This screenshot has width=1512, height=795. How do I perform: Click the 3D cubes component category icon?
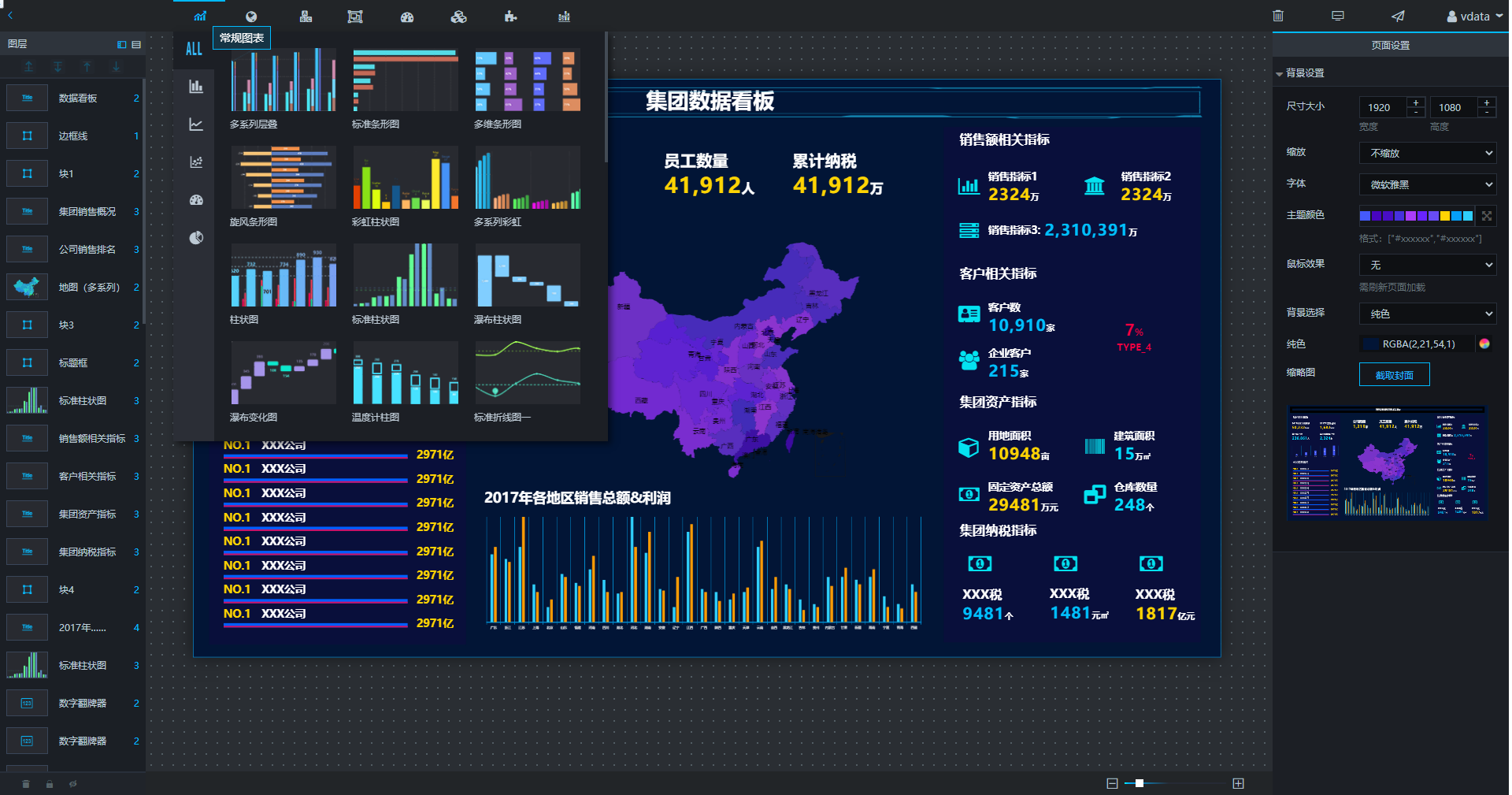pyautogui.click(x=459, y=16)
